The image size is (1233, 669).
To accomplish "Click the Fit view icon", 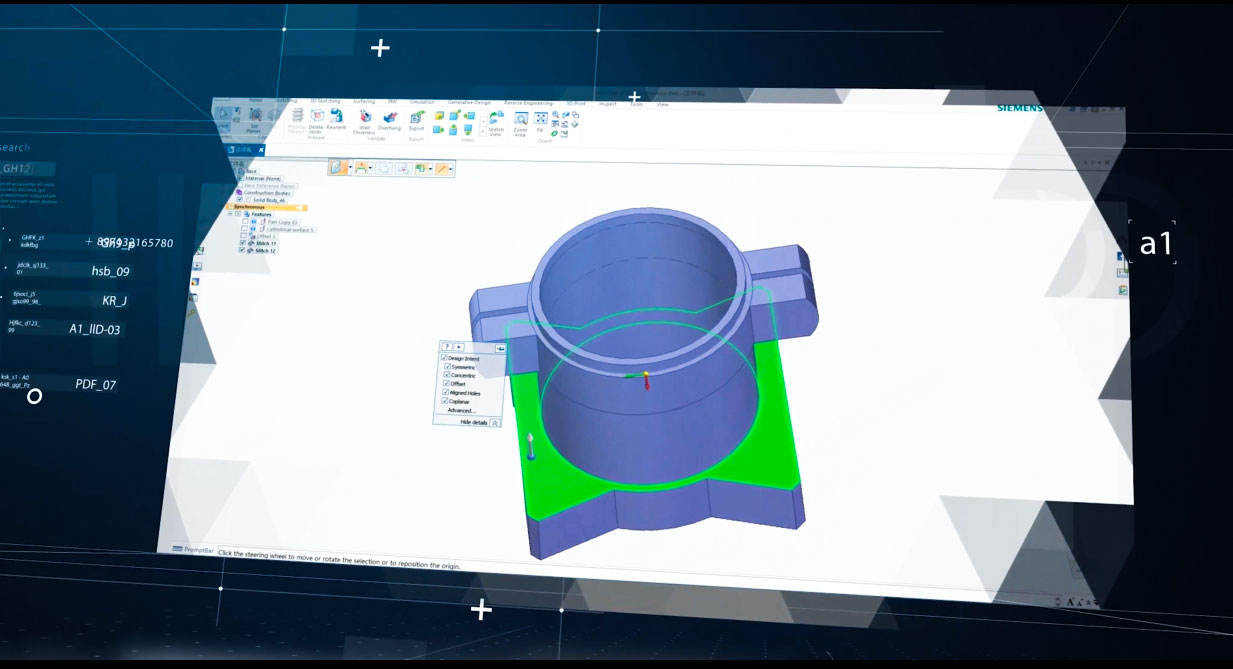I will (x=541, y=120).
